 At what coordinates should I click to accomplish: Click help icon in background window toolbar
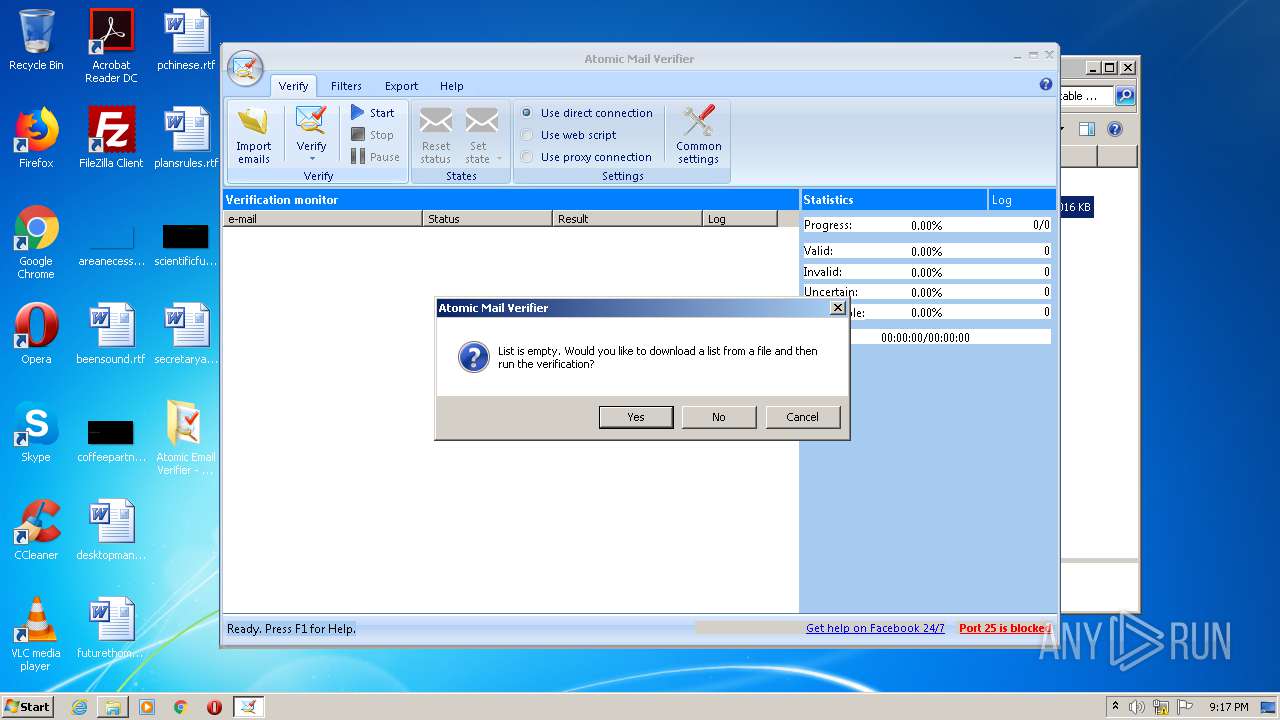(x=1115, y=129)
